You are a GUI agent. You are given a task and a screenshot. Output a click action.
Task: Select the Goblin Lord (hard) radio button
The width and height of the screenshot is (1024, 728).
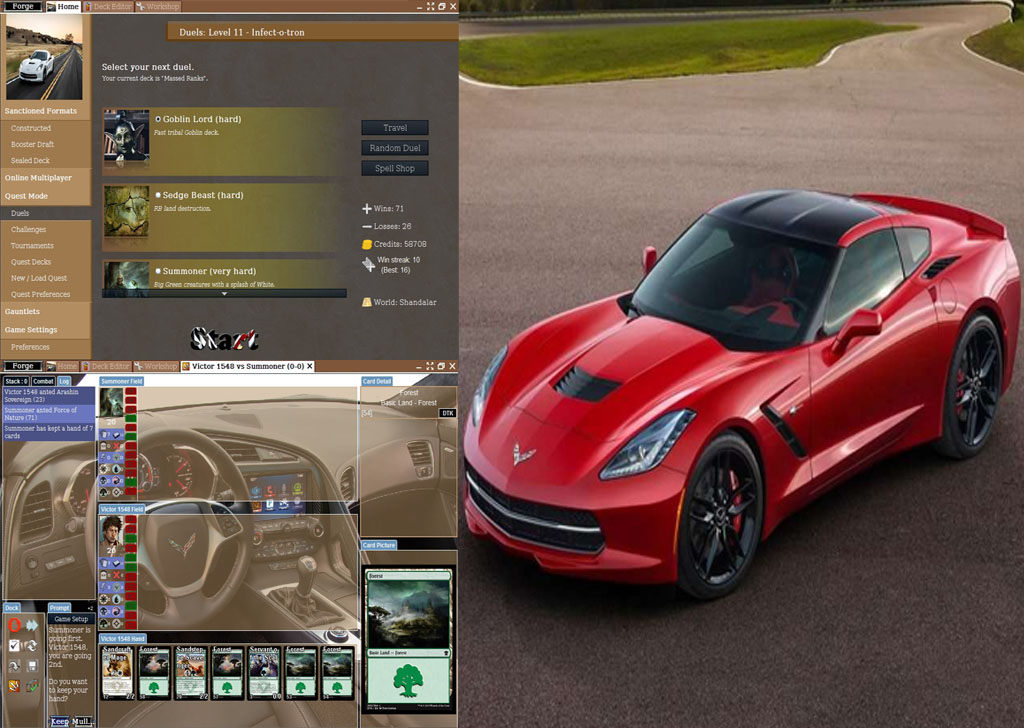(158, 119)
